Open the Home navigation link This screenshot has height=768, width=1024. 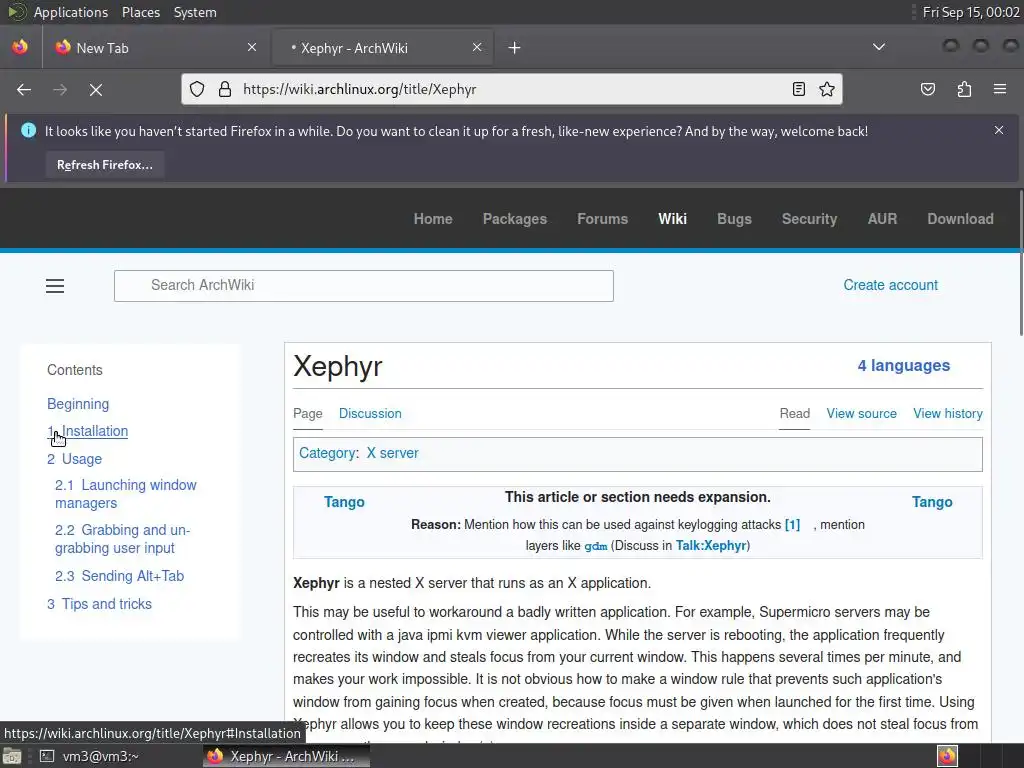(x=433, y=219)
